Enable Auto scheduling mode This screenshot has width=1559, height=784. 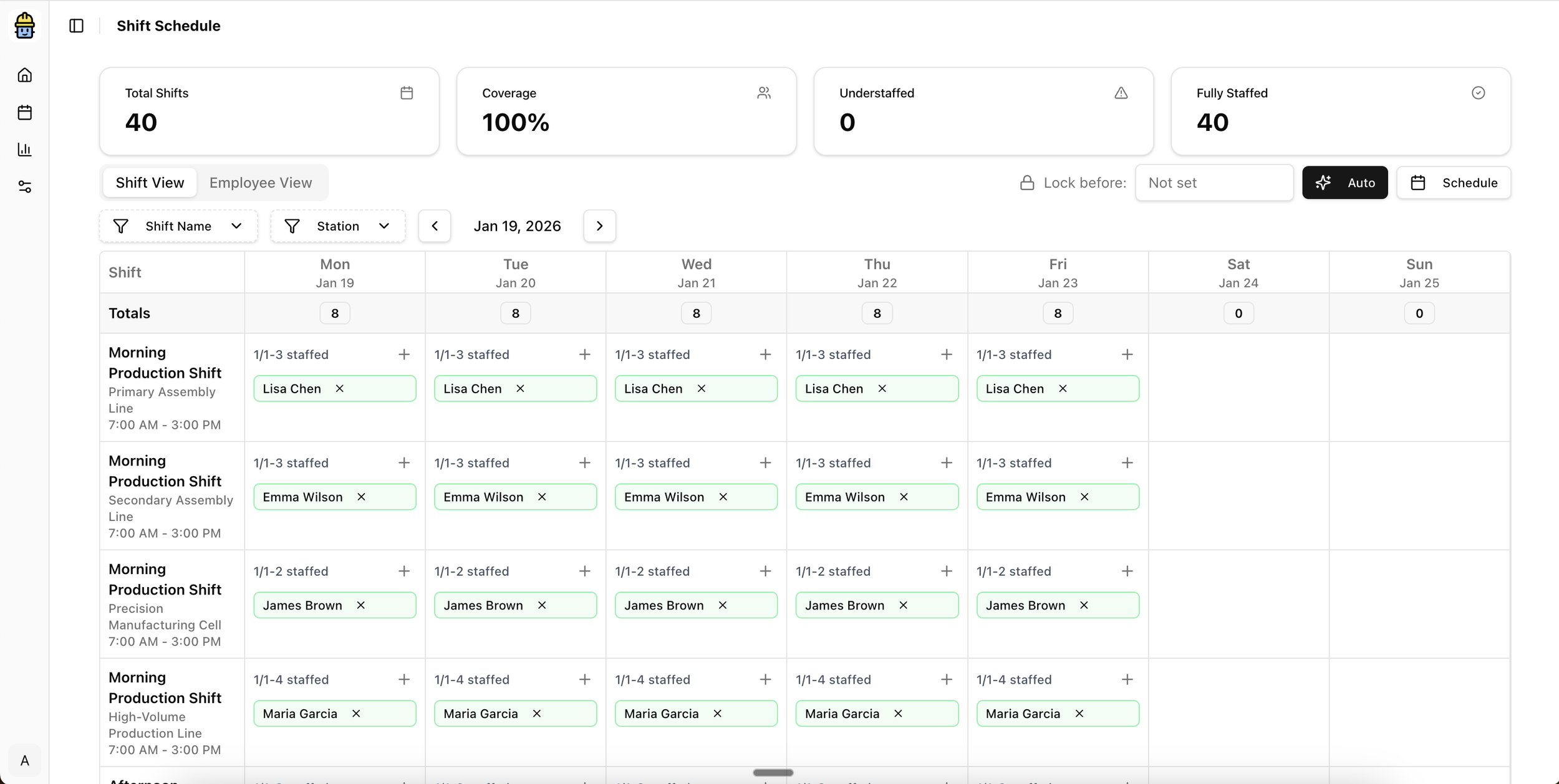tap(1345, 182)
